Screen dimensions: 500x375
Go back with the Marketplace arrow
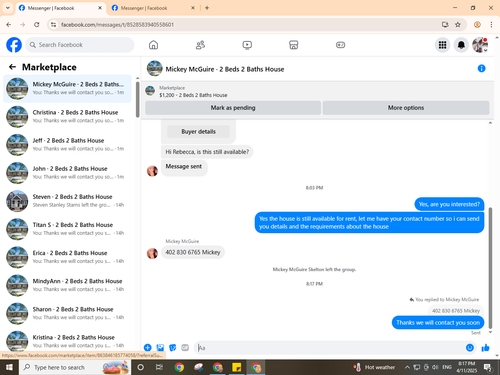pos(12,67)
